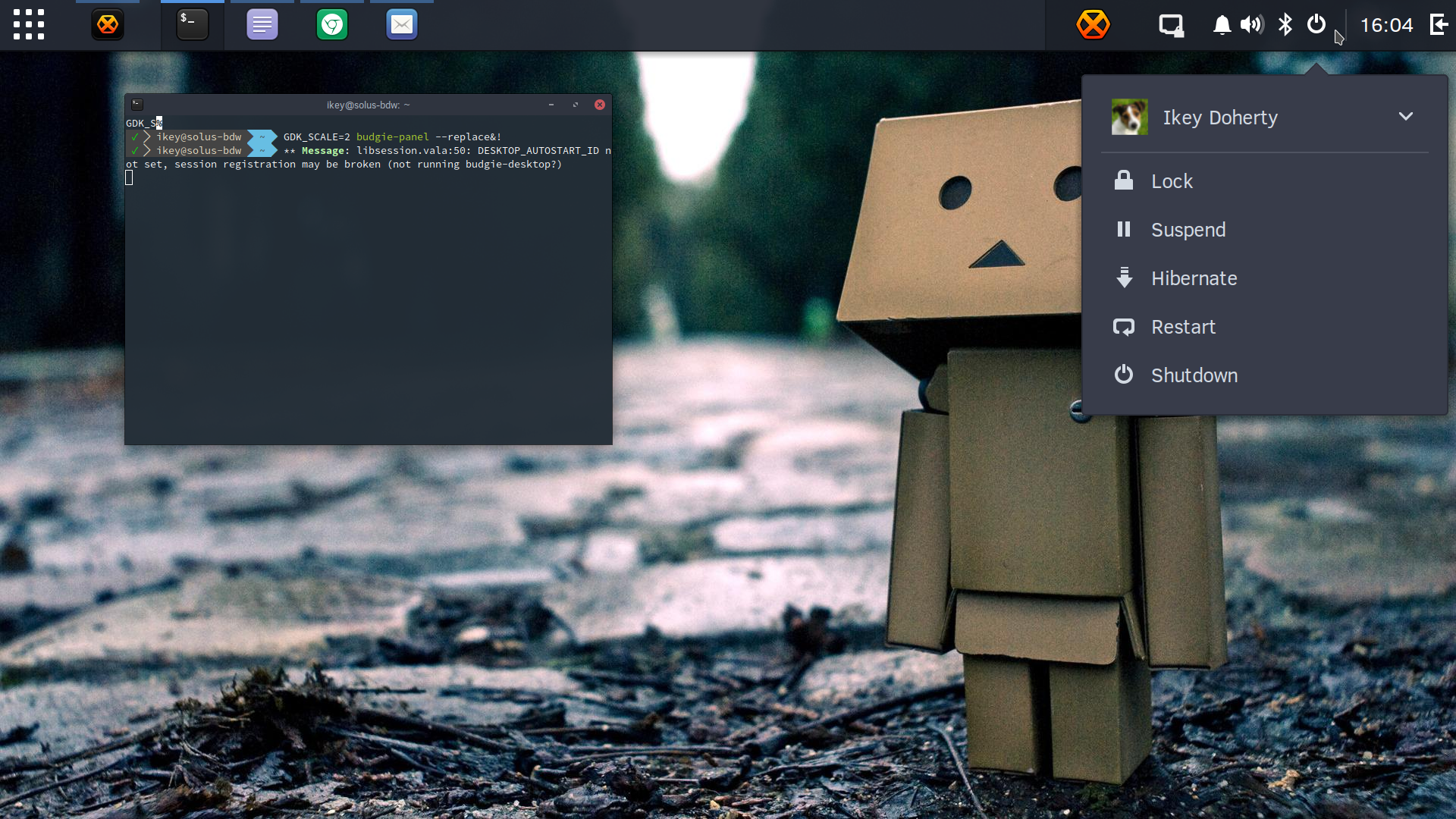
Task: Launch the orange Solus icon in task list
Action: point(108,25)
